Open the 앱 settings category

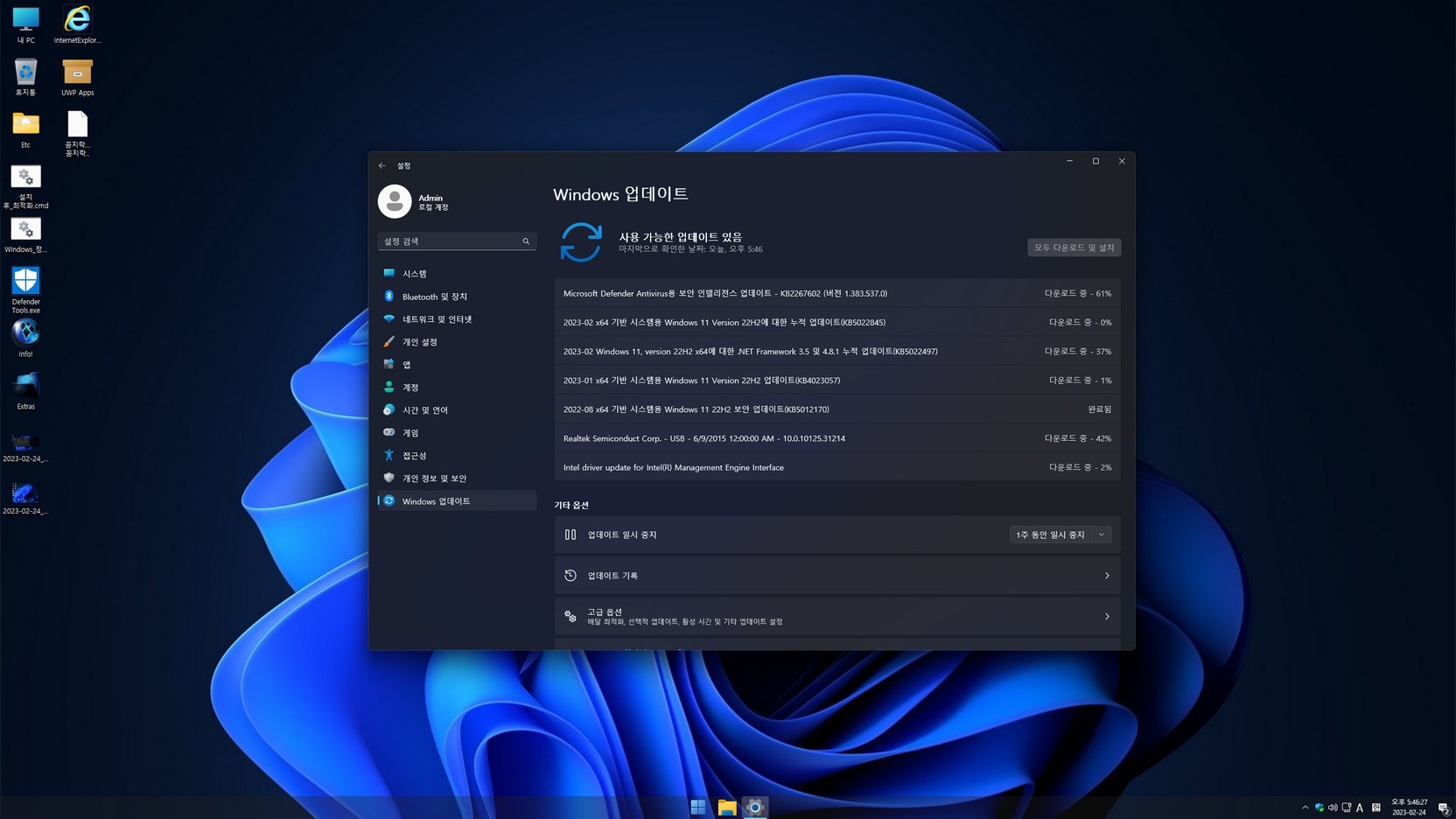coord(457,365)
